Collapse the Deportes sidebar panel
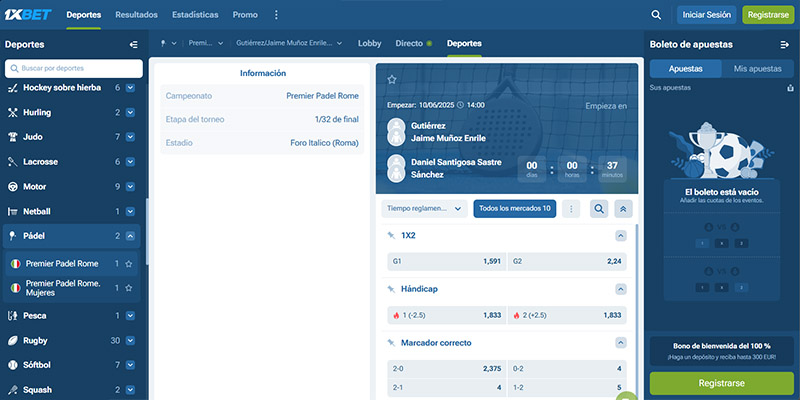The image size is (800, 400). (x=134, y=45)
